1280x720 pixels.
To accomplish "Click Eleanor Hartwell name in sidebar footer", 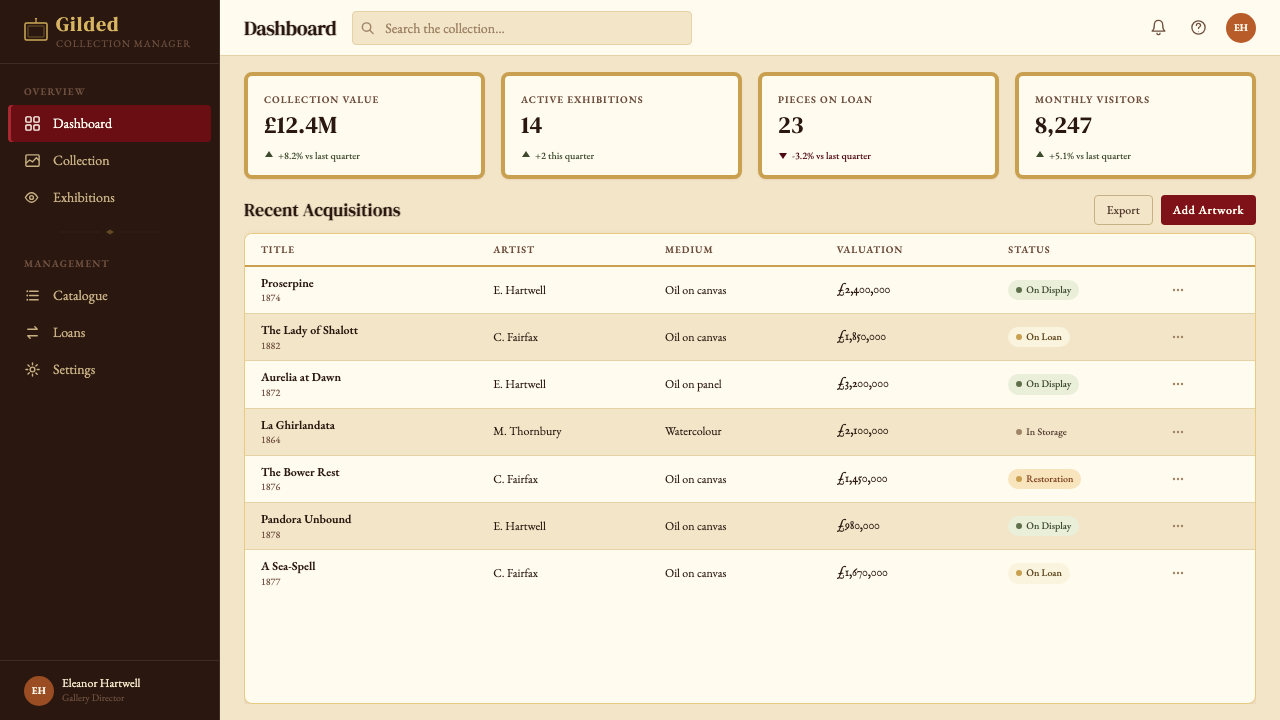I will (101, 684).
